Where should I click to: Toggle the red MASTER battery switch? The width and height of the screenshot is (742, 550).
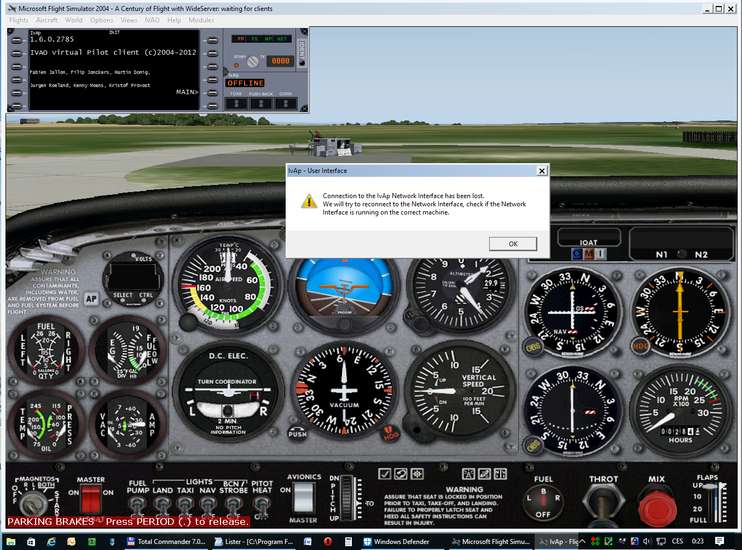point(90,500)
